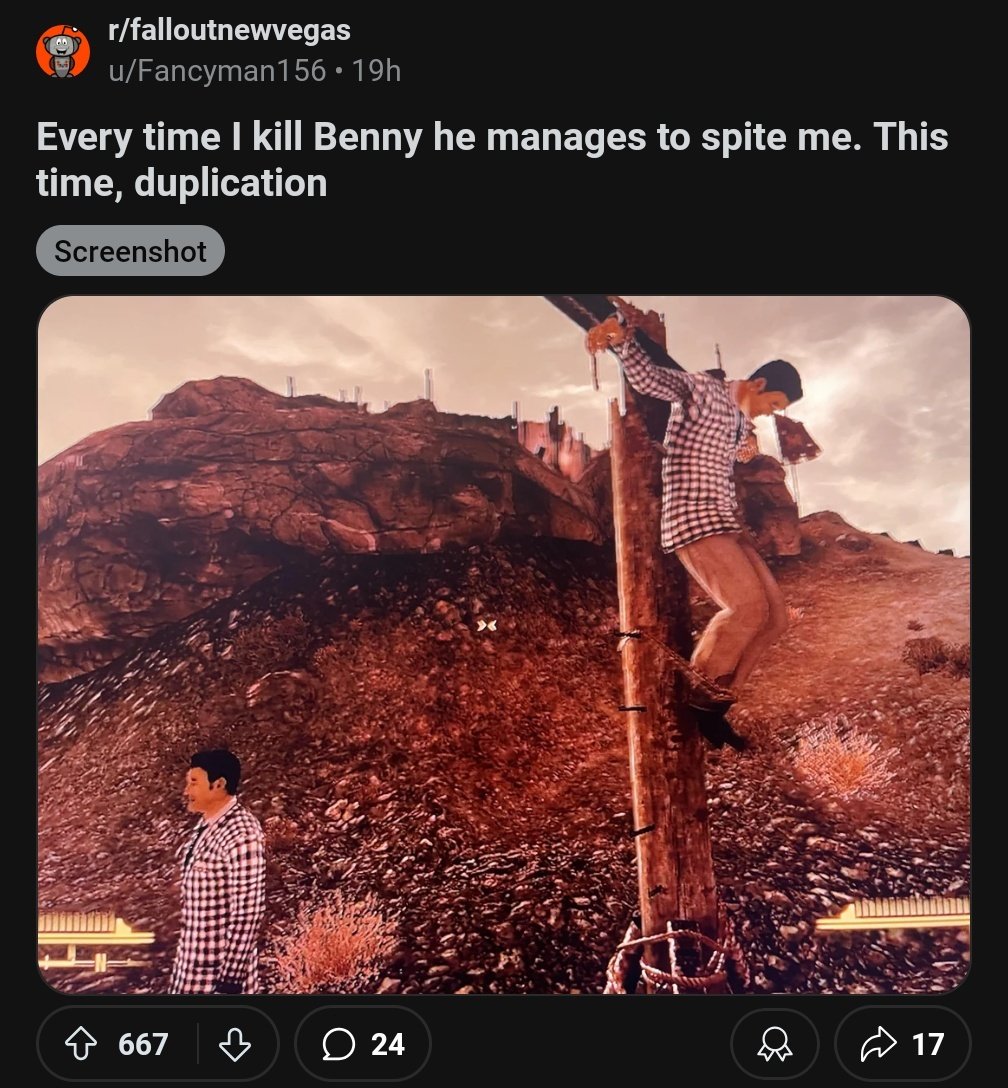Click the 17 shares count
Screen dimensions: 1008x1088
(928, 1045)
